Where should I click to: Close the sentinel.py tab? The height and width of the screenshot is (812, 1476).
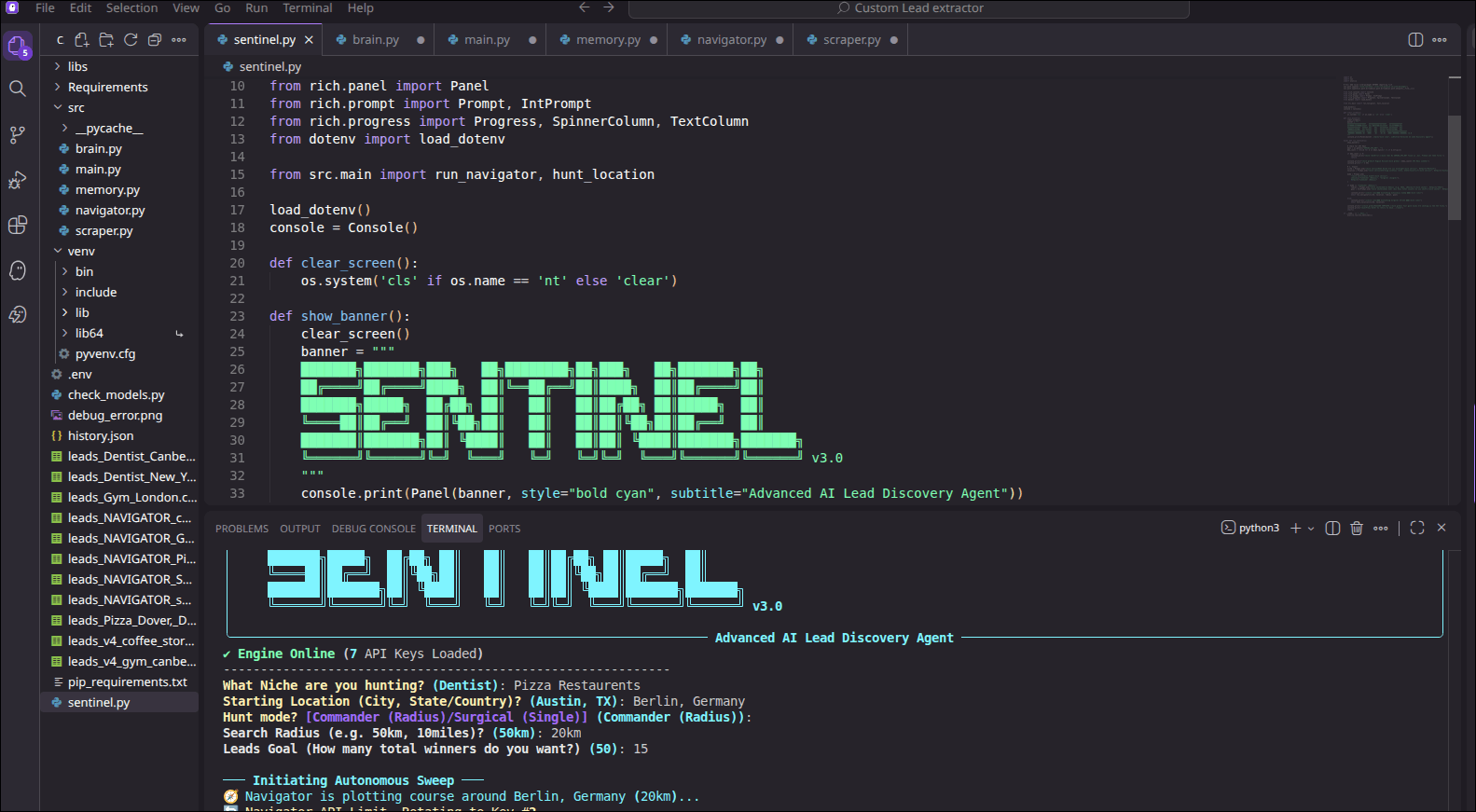[309, 40]
